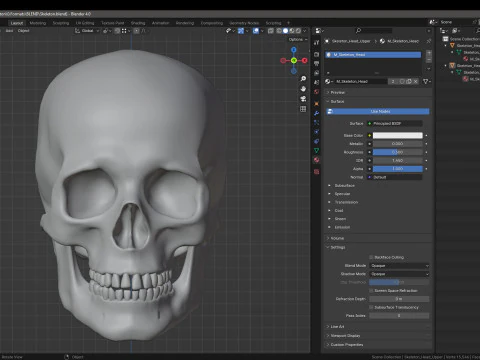
Task: Toggle proportional editing in viewport header
Action: click(137, 31)
